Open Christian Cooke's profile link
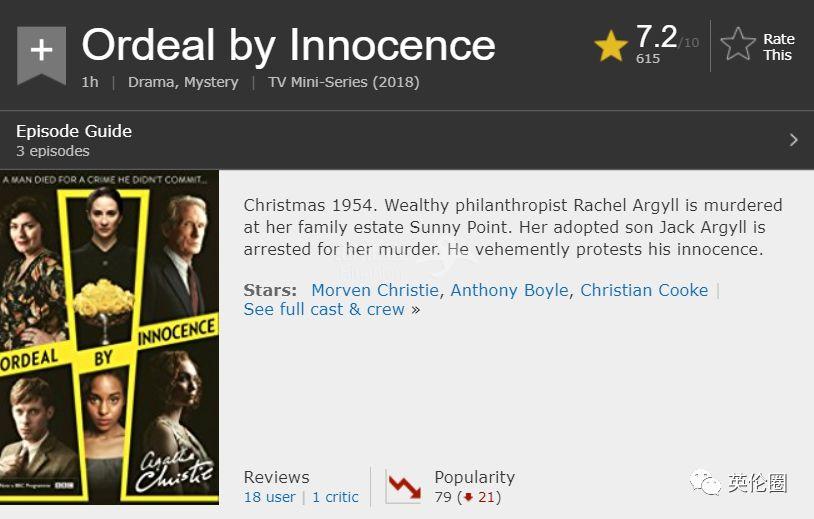Viewport: 814px width, 519px height. [x=644, y=290]
